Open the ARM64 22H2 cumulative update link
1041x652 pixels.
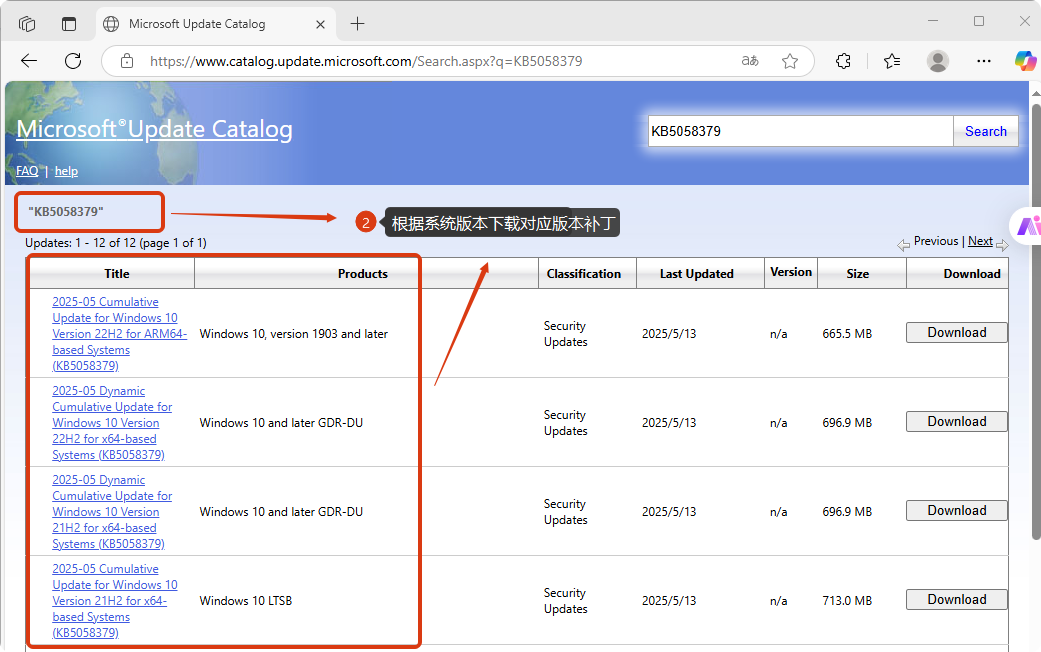120,334
